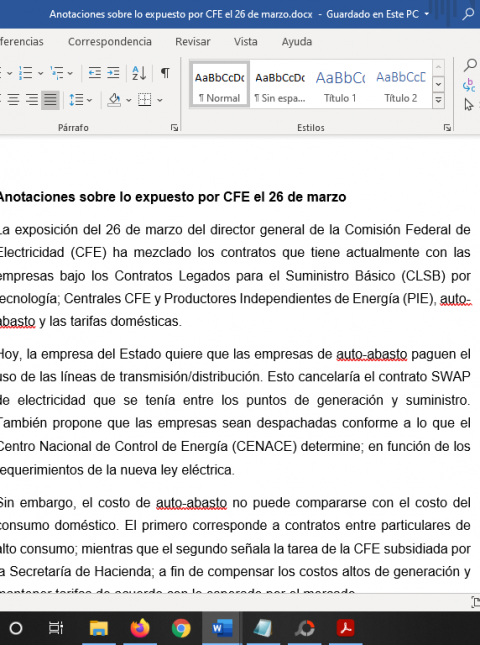The height and width of the screenshot is (645, 480).
Task: Open Windows search circle on taskbar
Action: click(16, 628)
